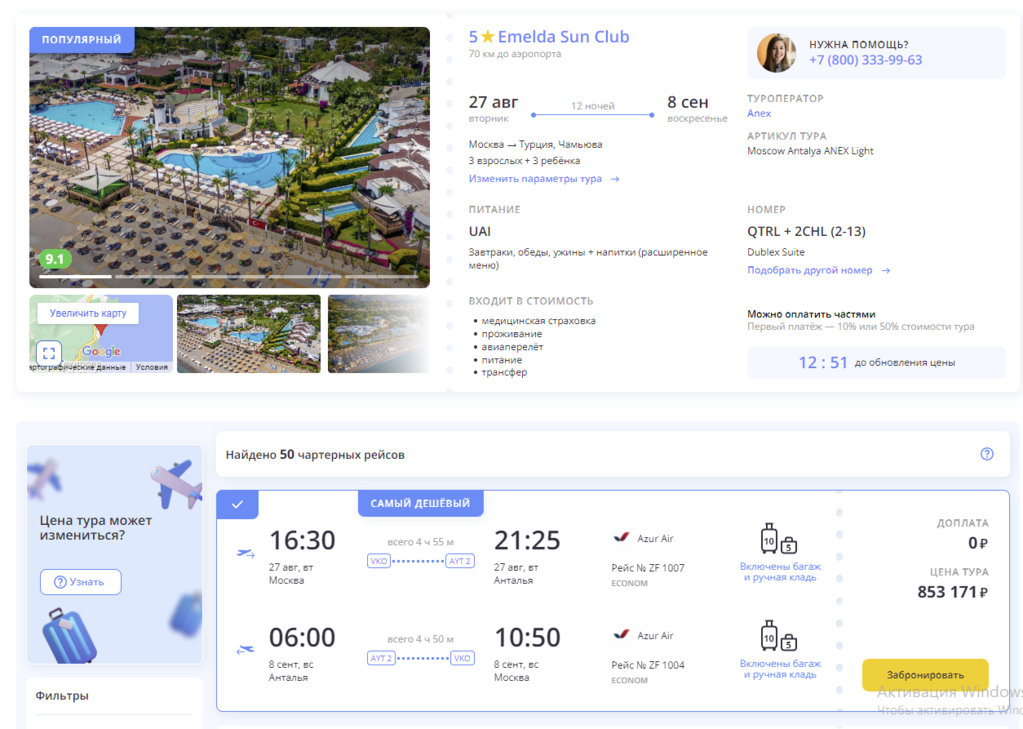This screenshot has height=729, width=1023.
Task: Click the Azur Air logo on flight ZF 1007
Action: click(621, 538)
